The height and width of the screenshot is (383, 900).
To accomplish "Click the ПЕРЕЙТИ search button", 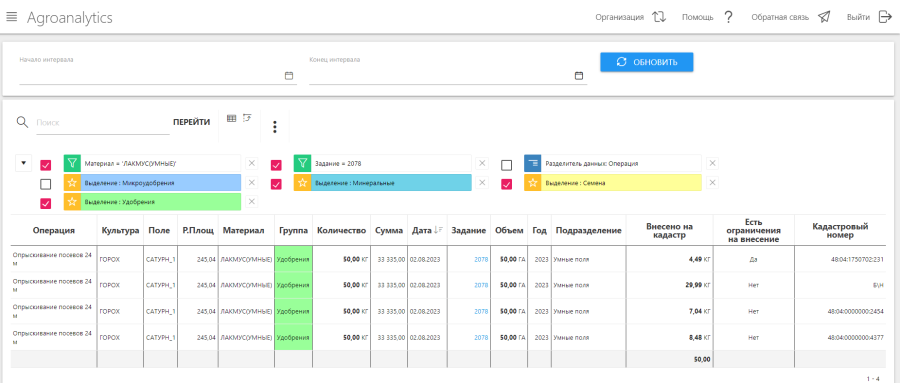I will click(x=192, y=122).
